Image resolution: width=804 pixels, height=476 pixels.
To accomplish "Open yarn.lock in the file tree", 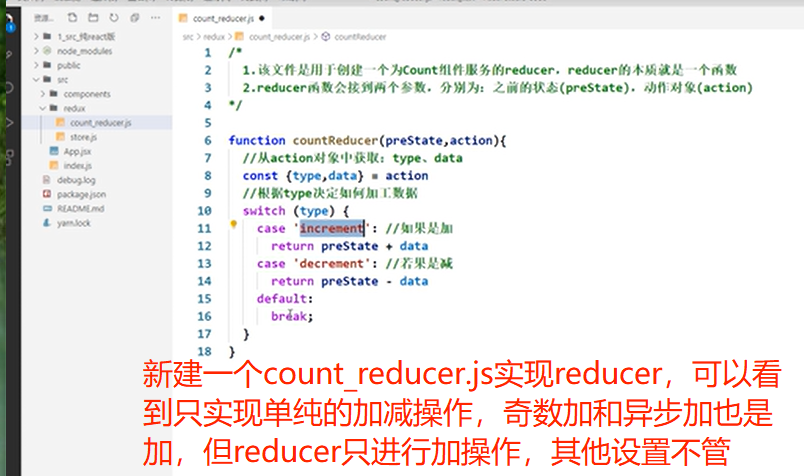I will coord(73,223).
